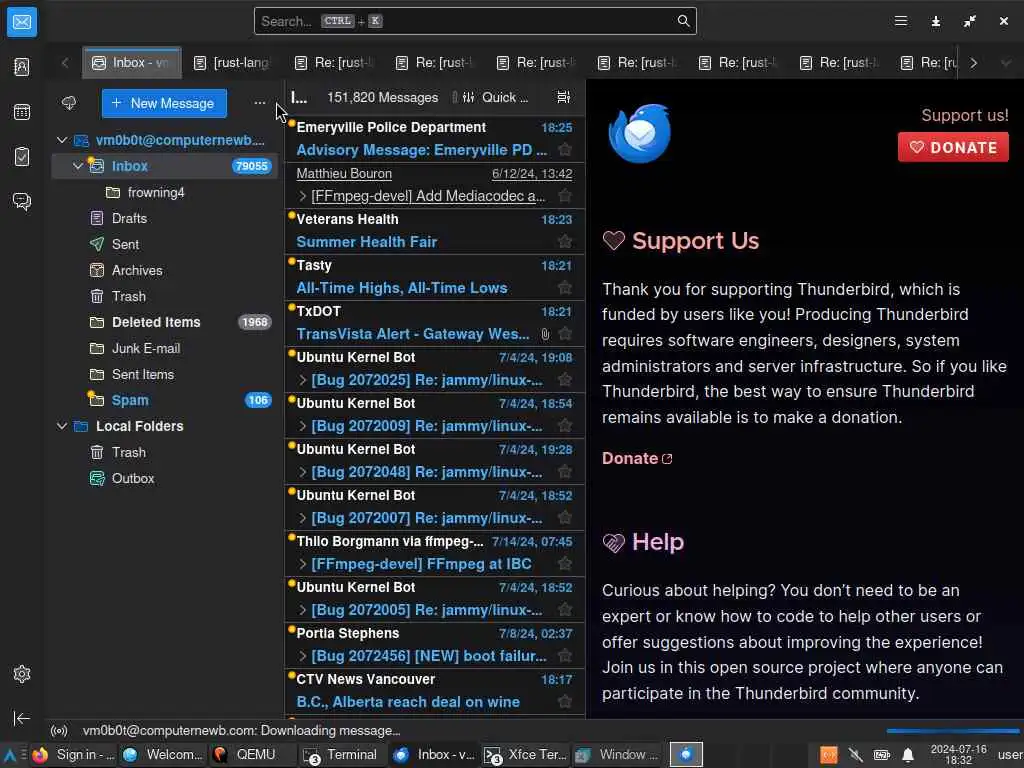The height and width of the screenshot is (768, 1024).
Task: Click the muted volume tray icon
Action: (x=856, y=756)
